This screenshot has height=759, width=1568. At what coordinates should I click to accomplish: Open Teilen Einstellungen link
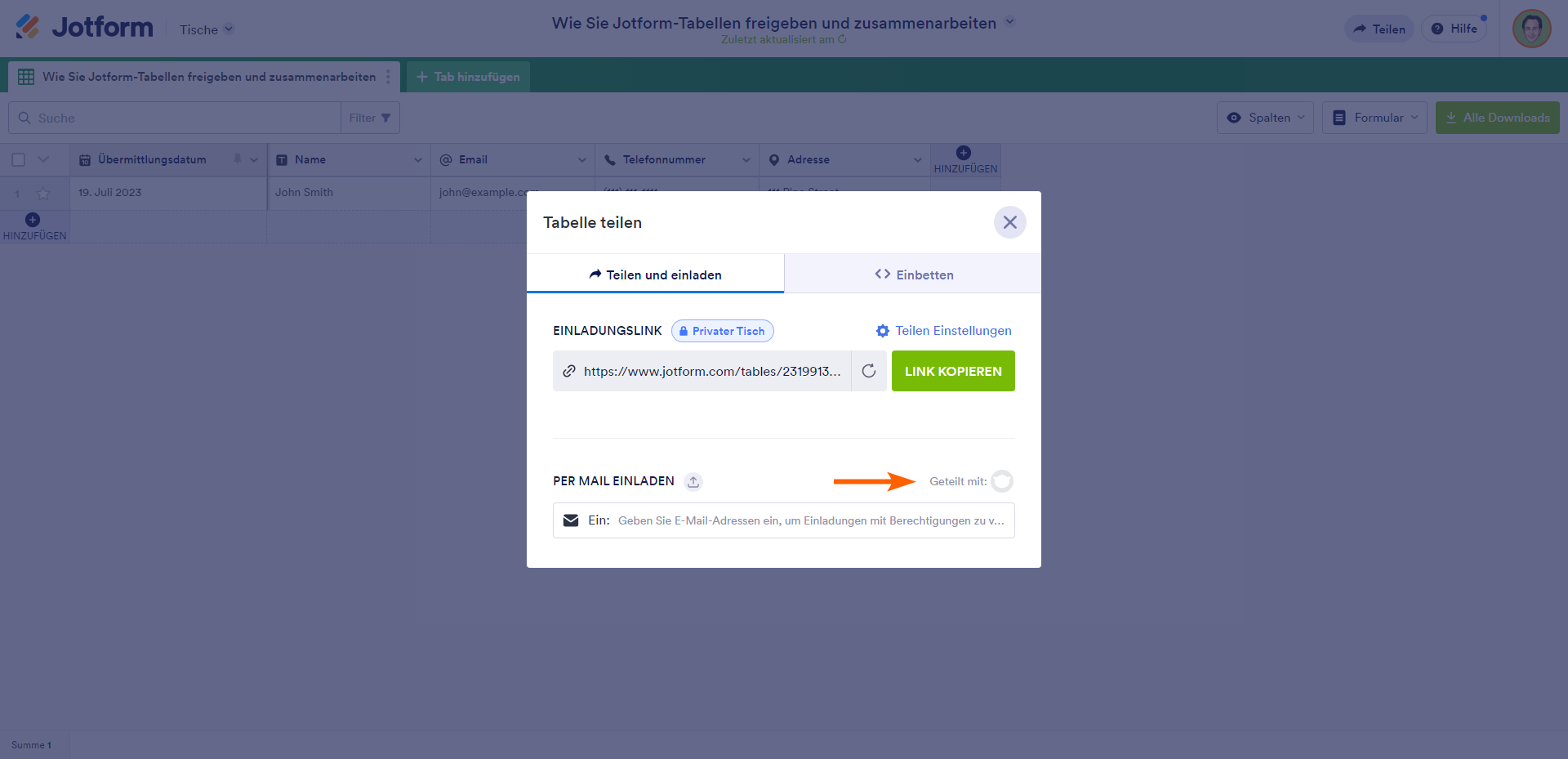pos(943,331)
